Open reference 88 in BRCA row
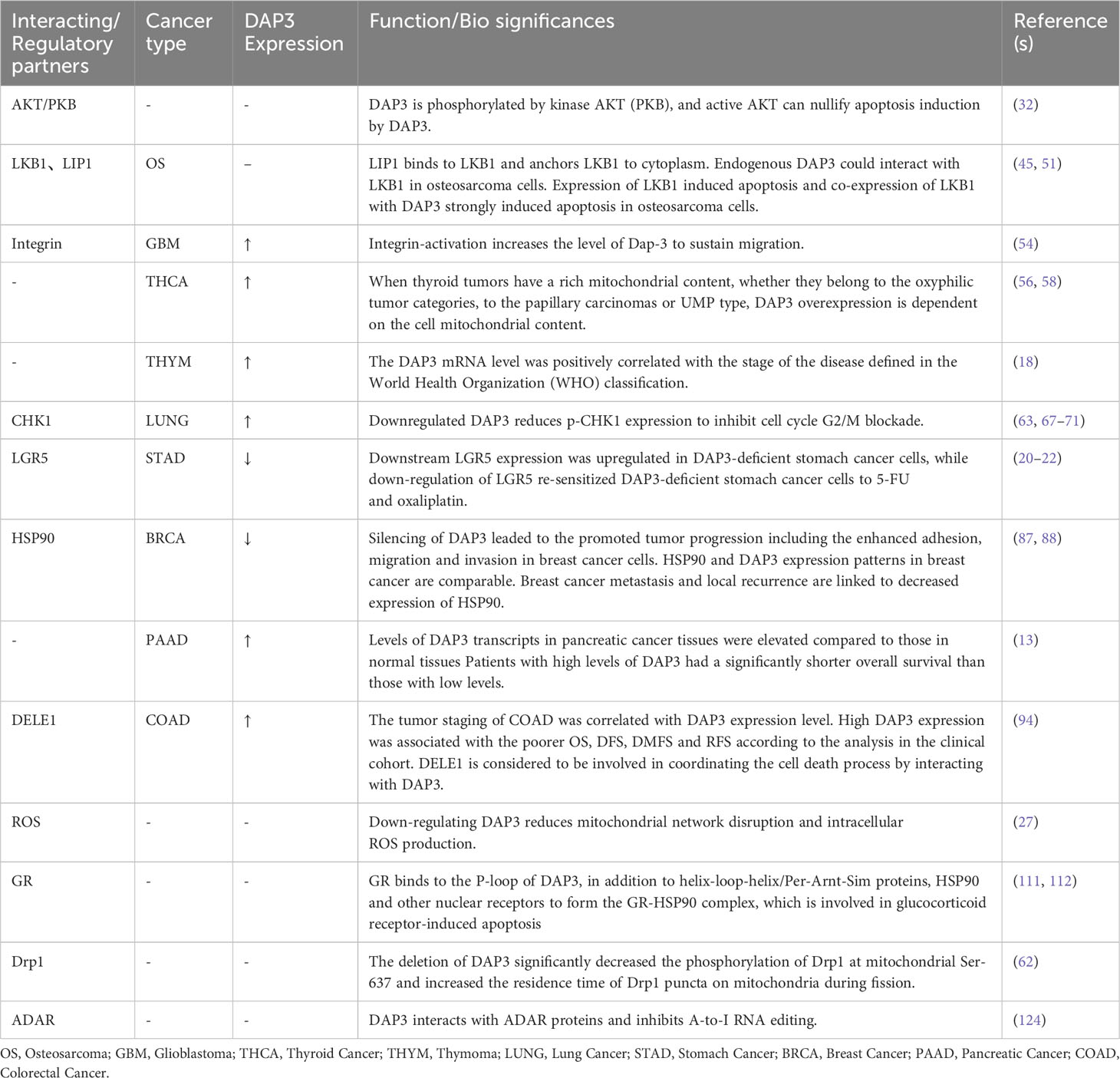This screenshot has width=1120, height=1078. click(x=1049, y=539)
